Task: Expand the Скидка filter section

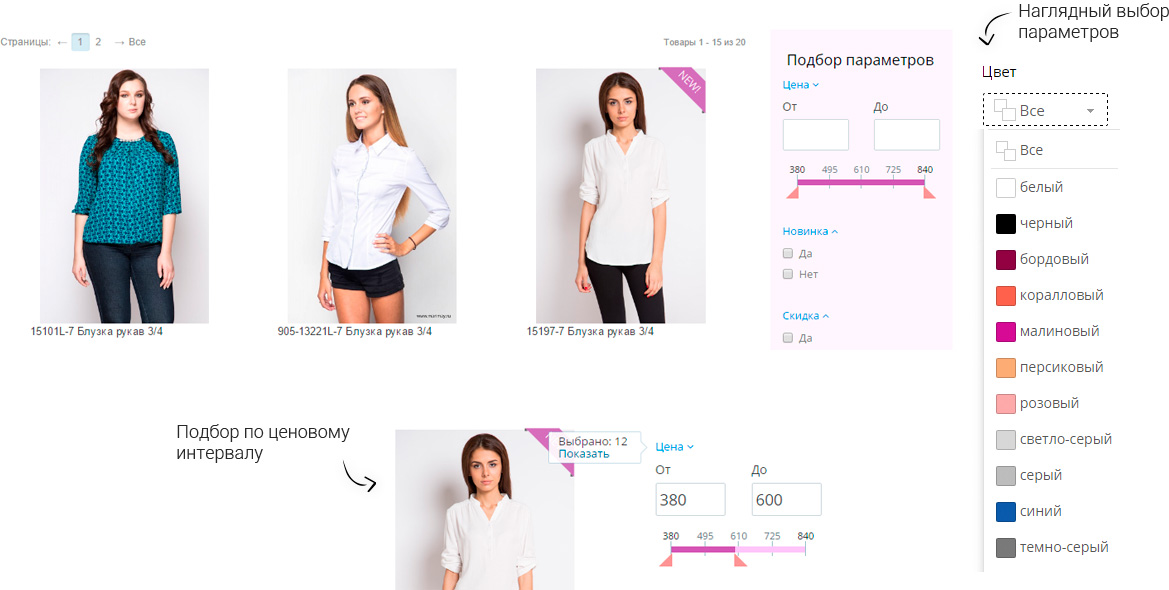Action: [x=806, y=316]
